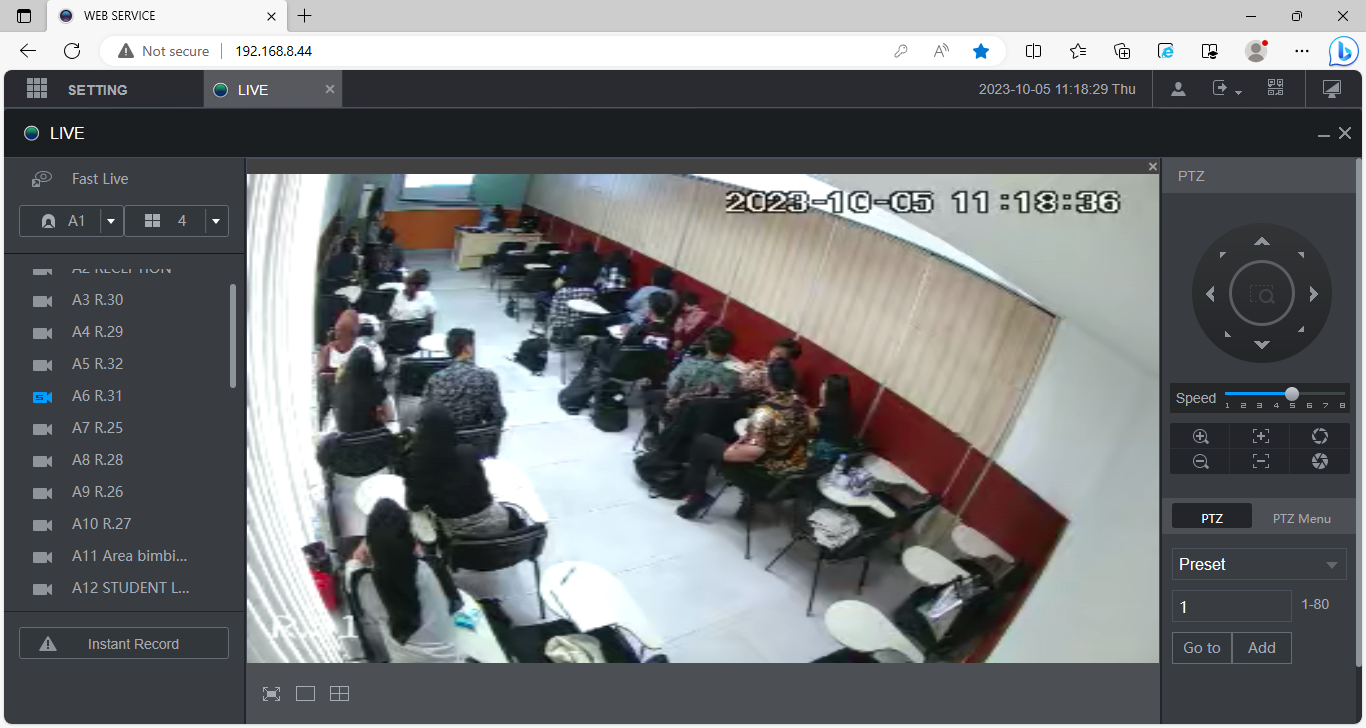Open the SETTING menu
Image resolution: width=1366 pixels, height=728 pixels.
[98, 90]
